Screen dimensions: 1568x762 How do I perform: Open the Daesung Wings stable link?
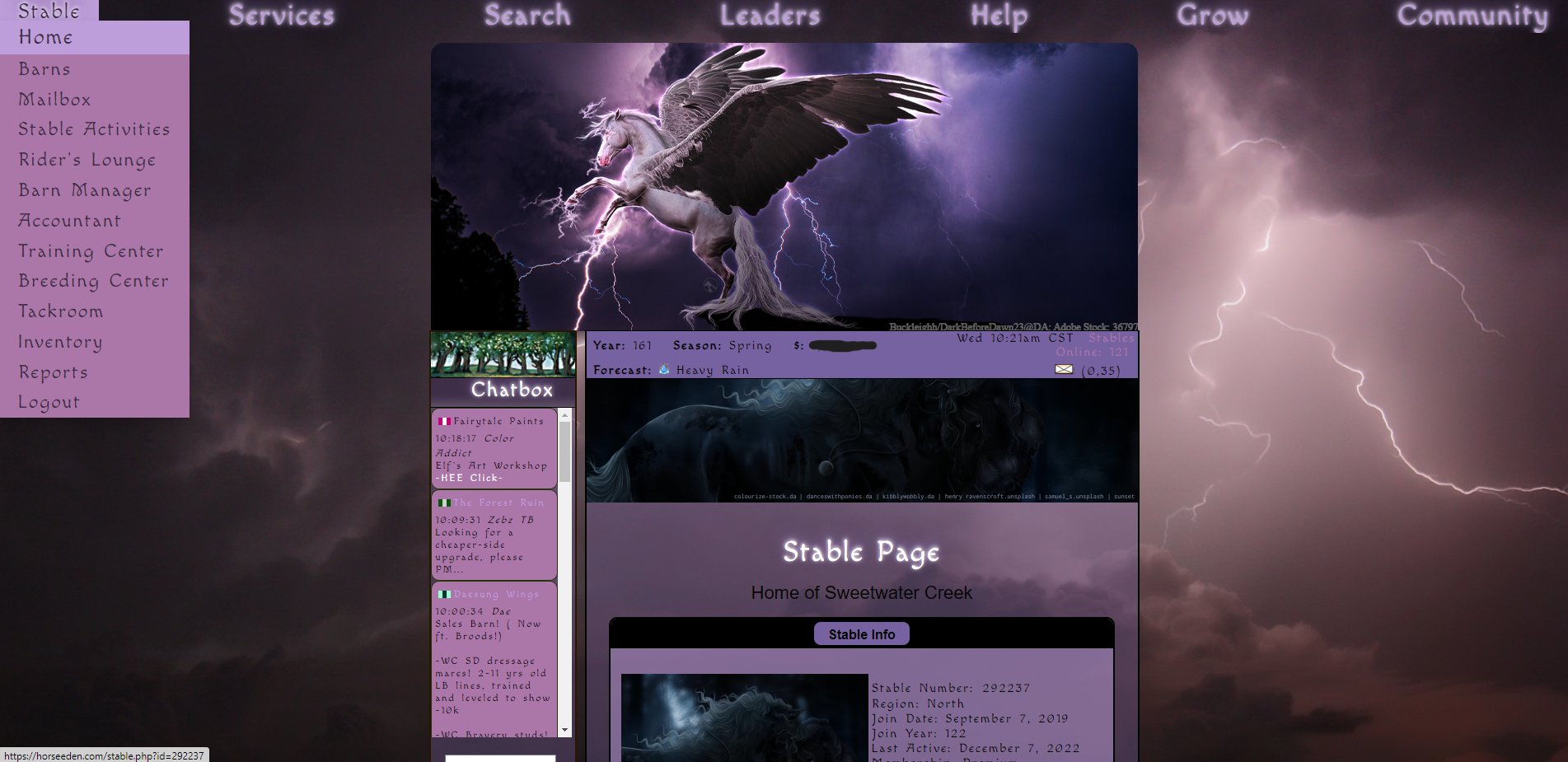coord(496,594)
